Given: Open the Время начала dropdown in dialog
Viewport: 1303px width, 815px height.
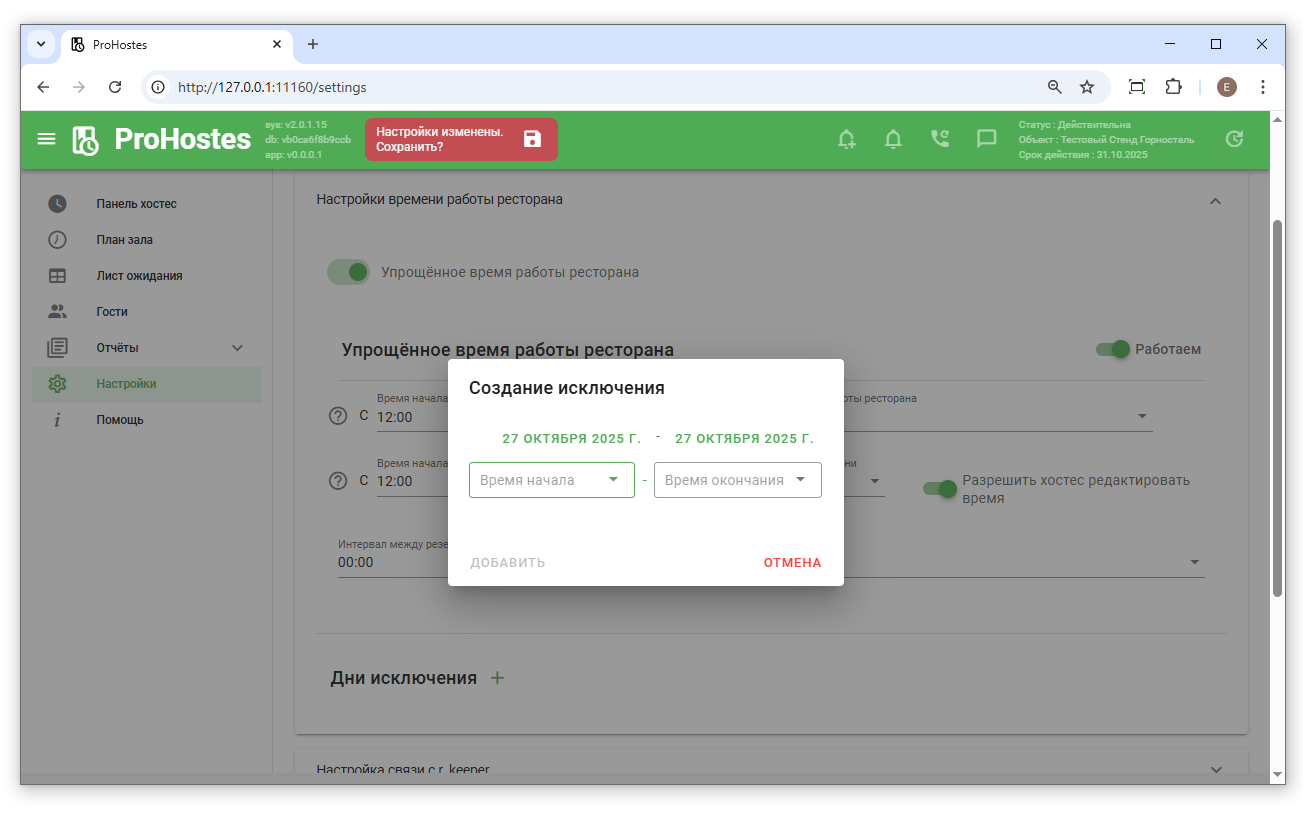Looking at the screenshot, I should click(551, 480).
